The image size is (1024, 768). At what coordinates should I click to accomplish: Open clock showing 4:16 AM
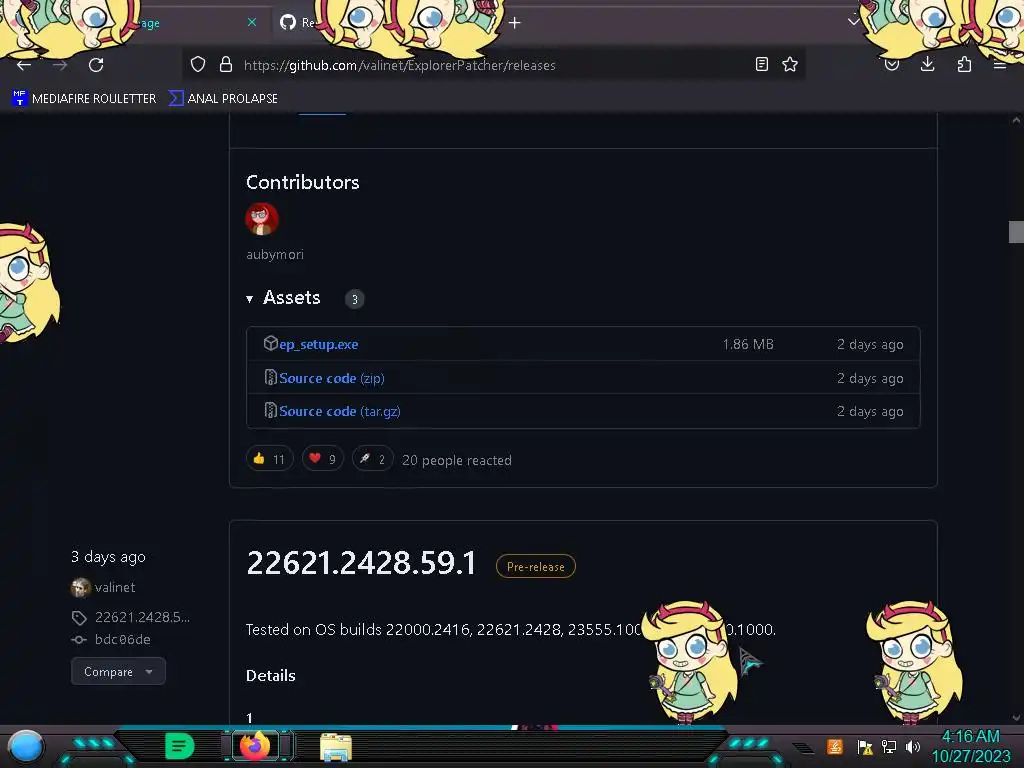point(971,746)
